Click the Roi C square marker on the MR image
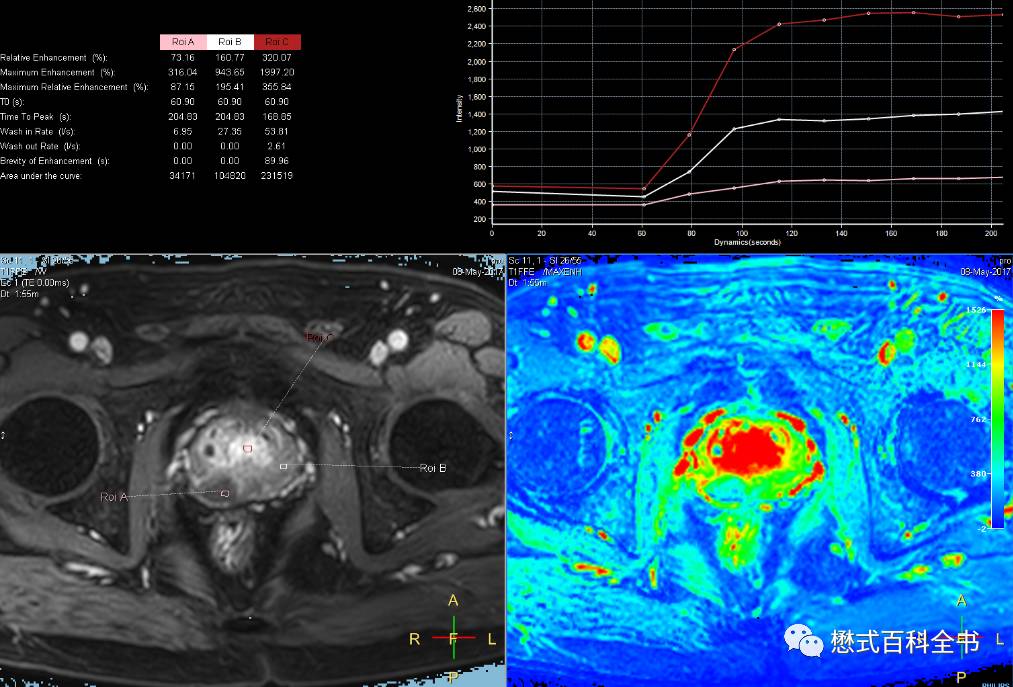The width and height of the screenshot is (1013, 687). point(246,447)
